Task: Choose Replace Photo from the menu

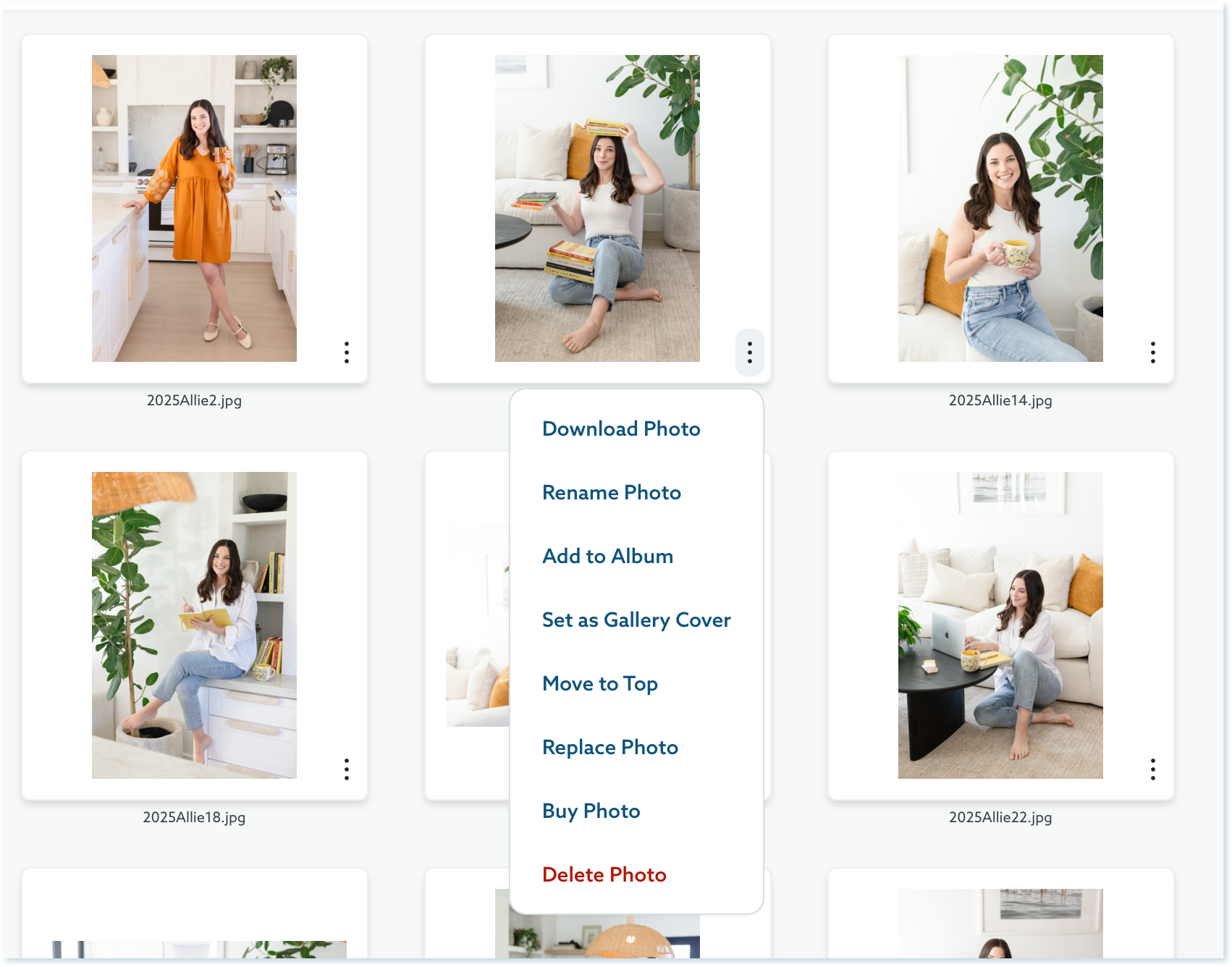Action: tap(609, 748)
